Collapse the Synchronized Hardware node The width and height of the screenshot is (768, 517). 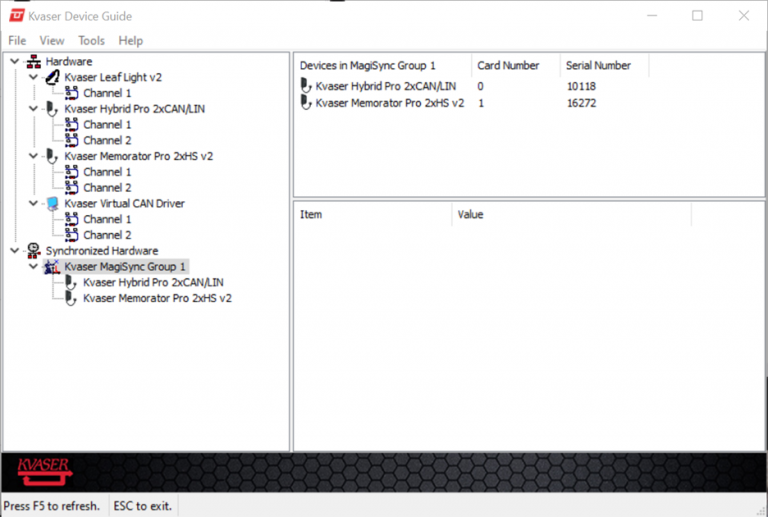coord(14,250)
